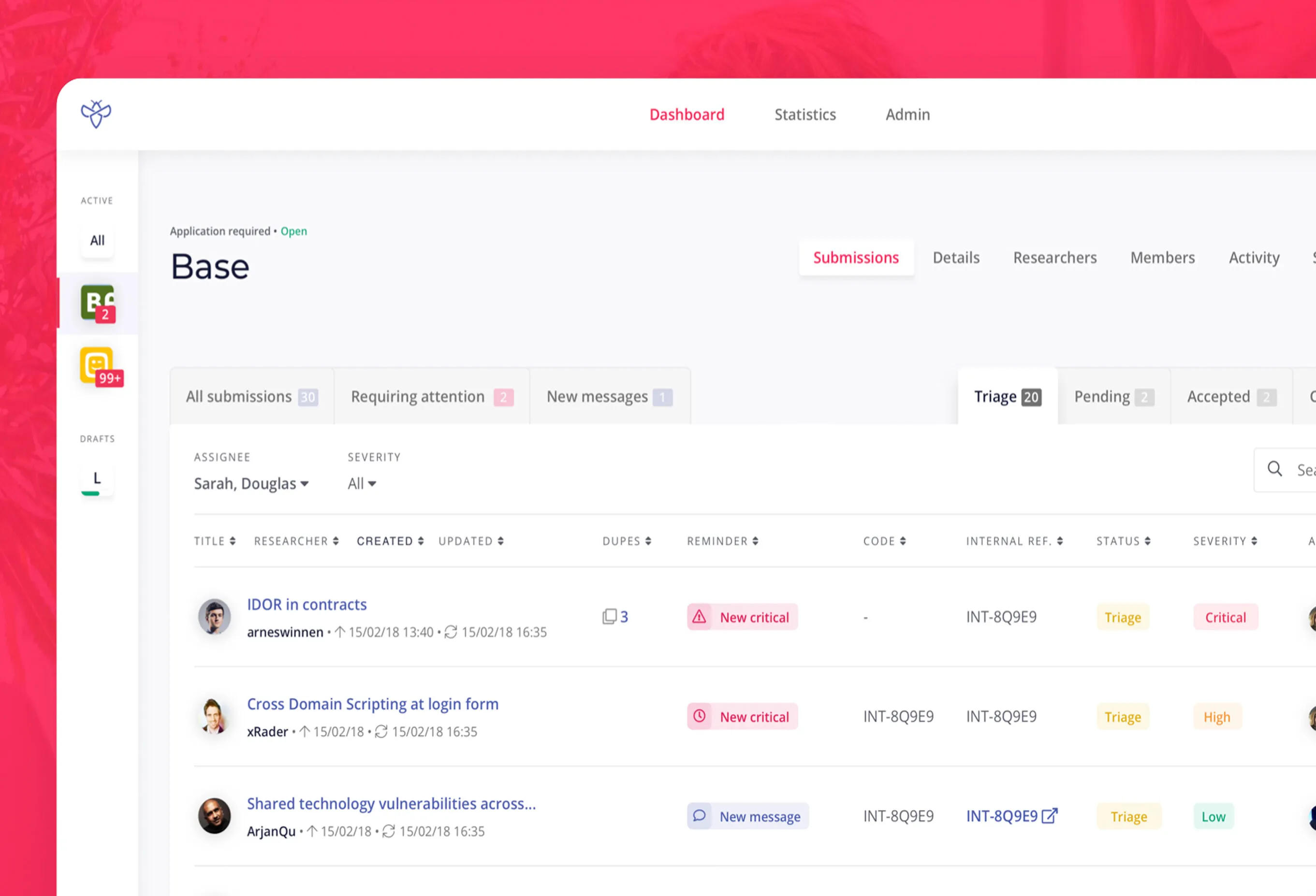Sort by Created column
Image resolution: width=1316 pixels, height=896 pixels.
point(390,541)
